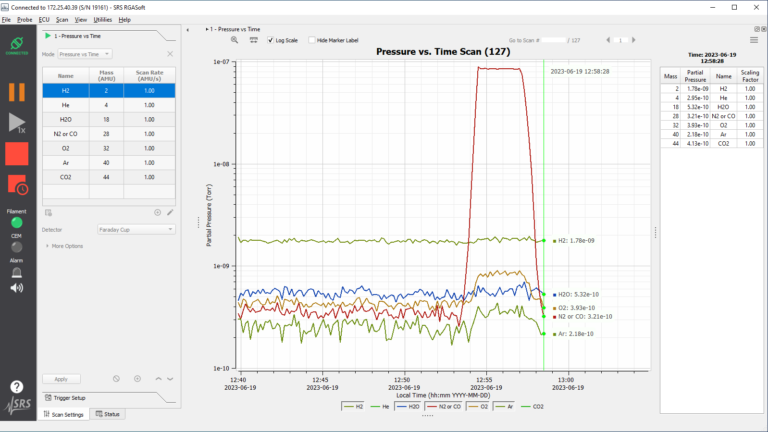Viewport: 768px width, 432px height.
Task: Uncheck the Log Scale checkbox
Action: pyautogui.click(x=271, y=40)
